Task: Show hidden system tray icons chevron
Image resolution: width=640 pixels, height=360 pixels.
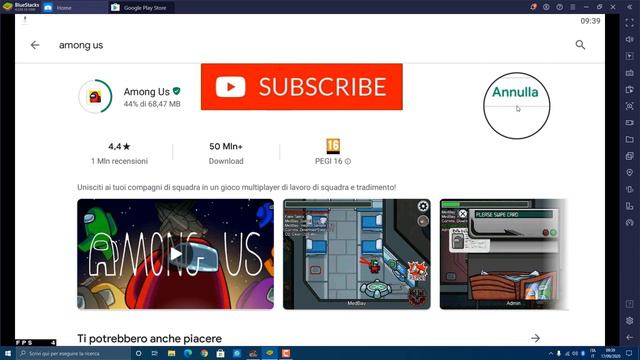Action: point(551,353)
